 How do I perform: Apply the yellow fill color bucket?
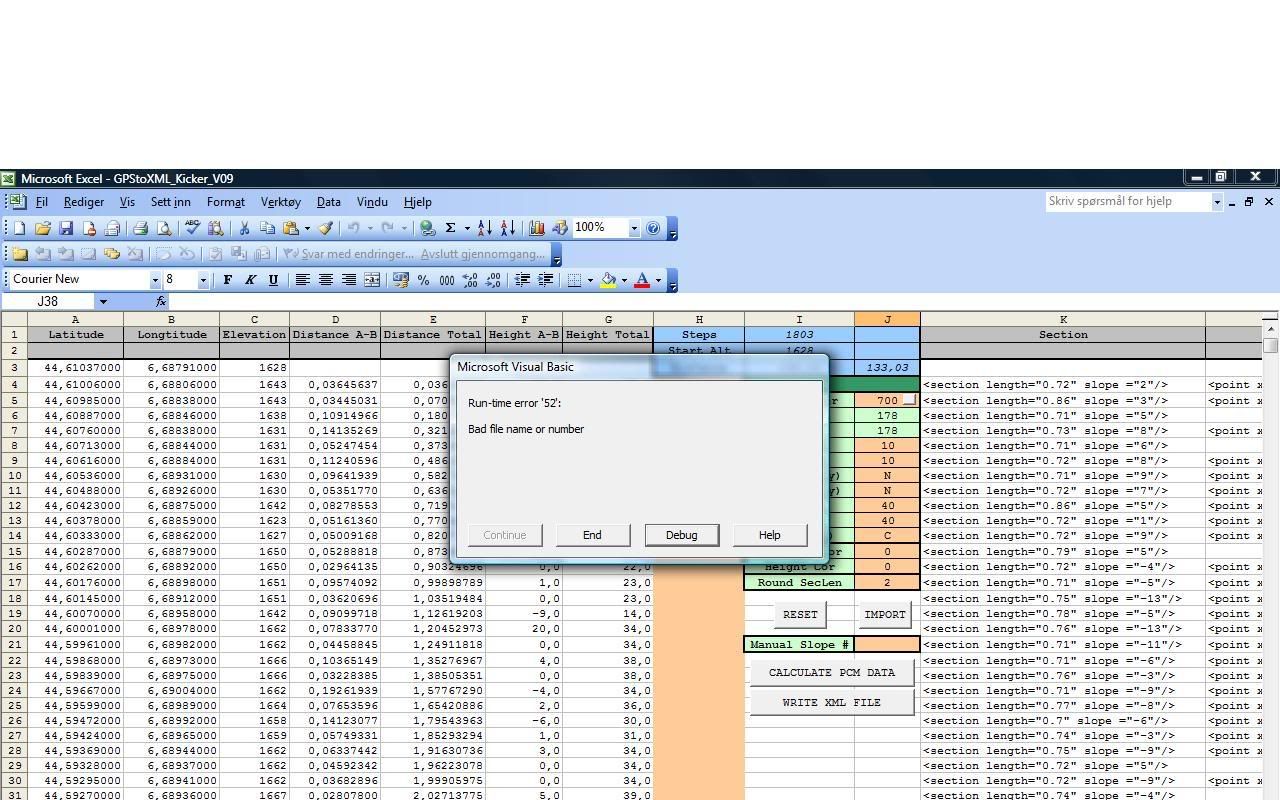click(607, 280)
